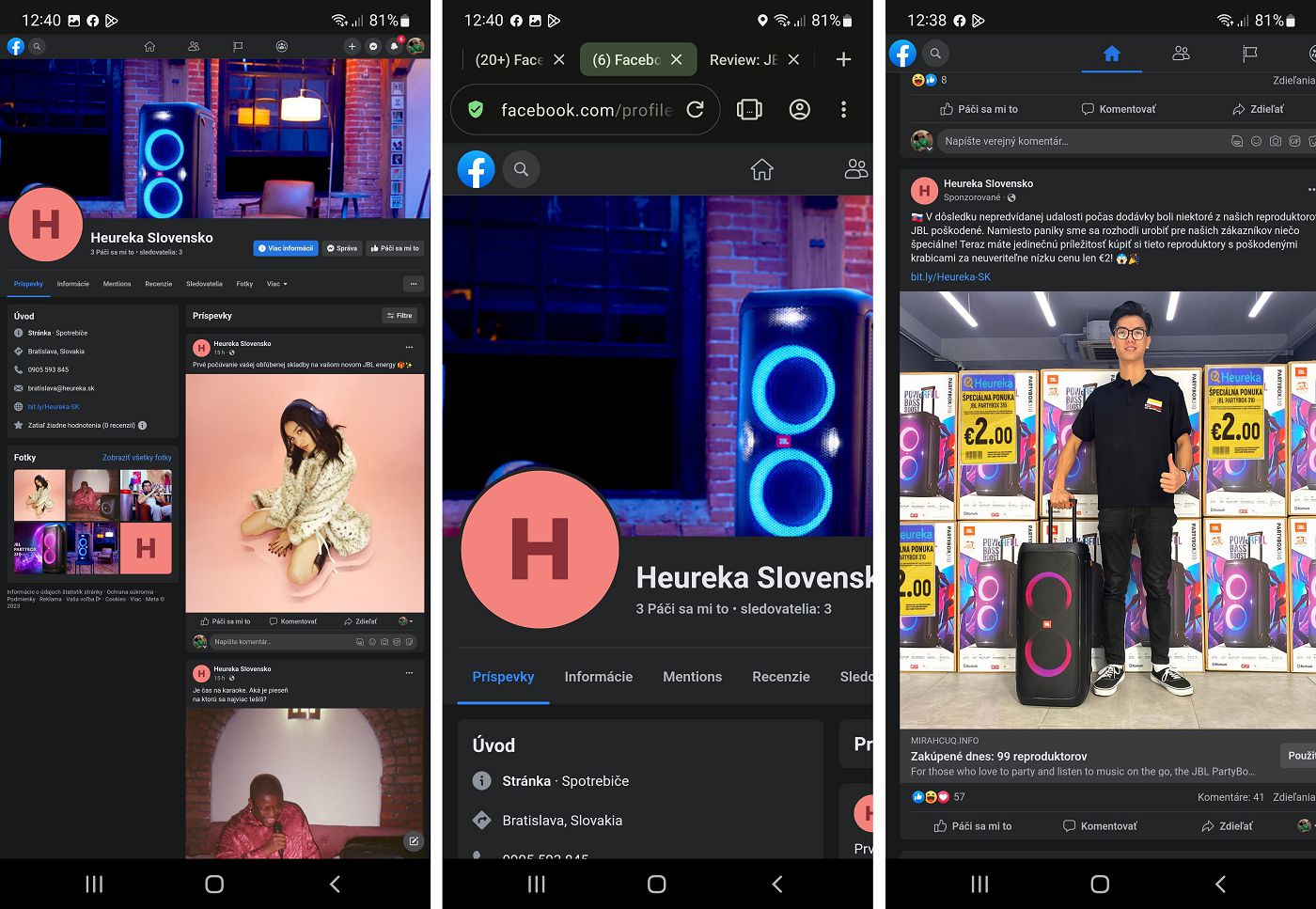The image size is (1316, 909).
Task: Reload the facebook.com page in browser
Action: click(x=696, y=110)
